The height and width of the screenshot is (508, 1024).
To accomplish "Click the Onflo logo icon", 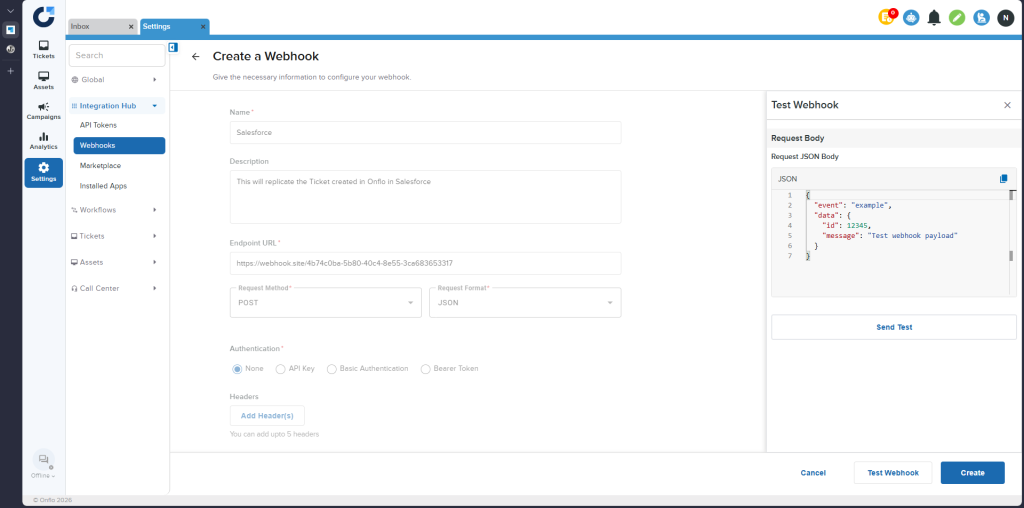I will point(44,16).
